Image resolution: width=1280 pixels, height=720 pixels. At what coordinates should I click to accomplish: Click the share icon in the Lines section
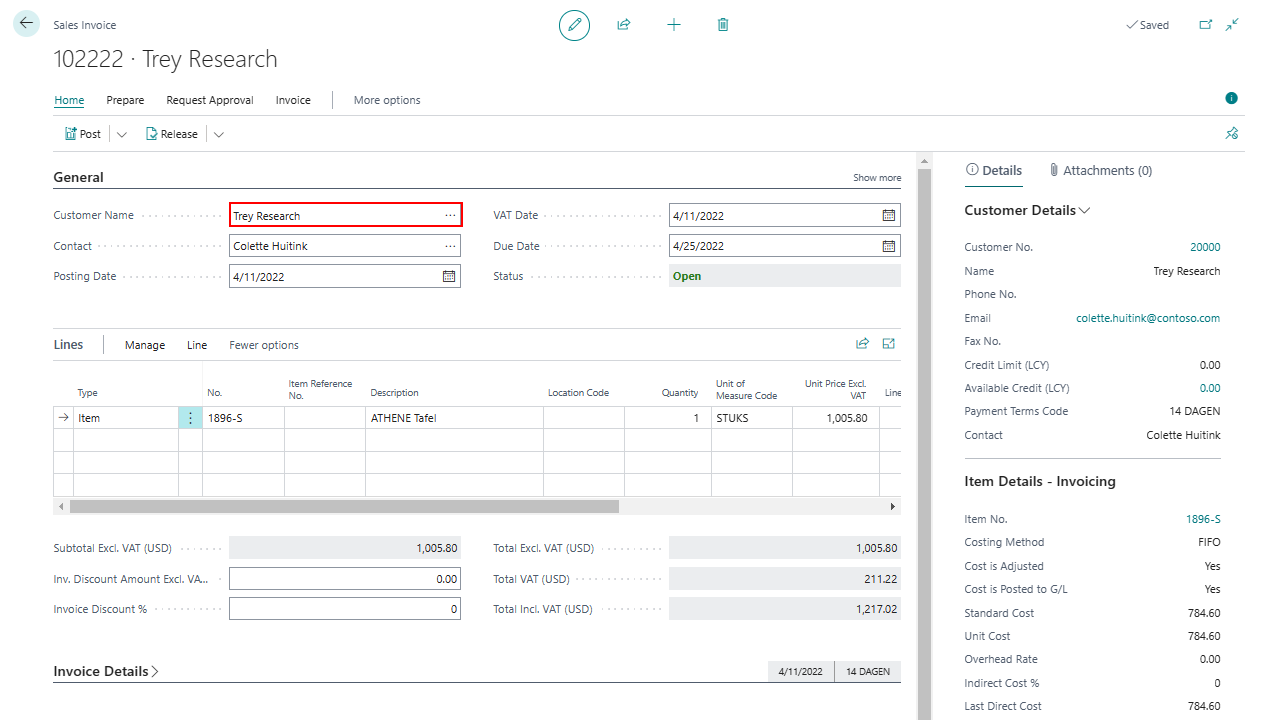[862, 344]
